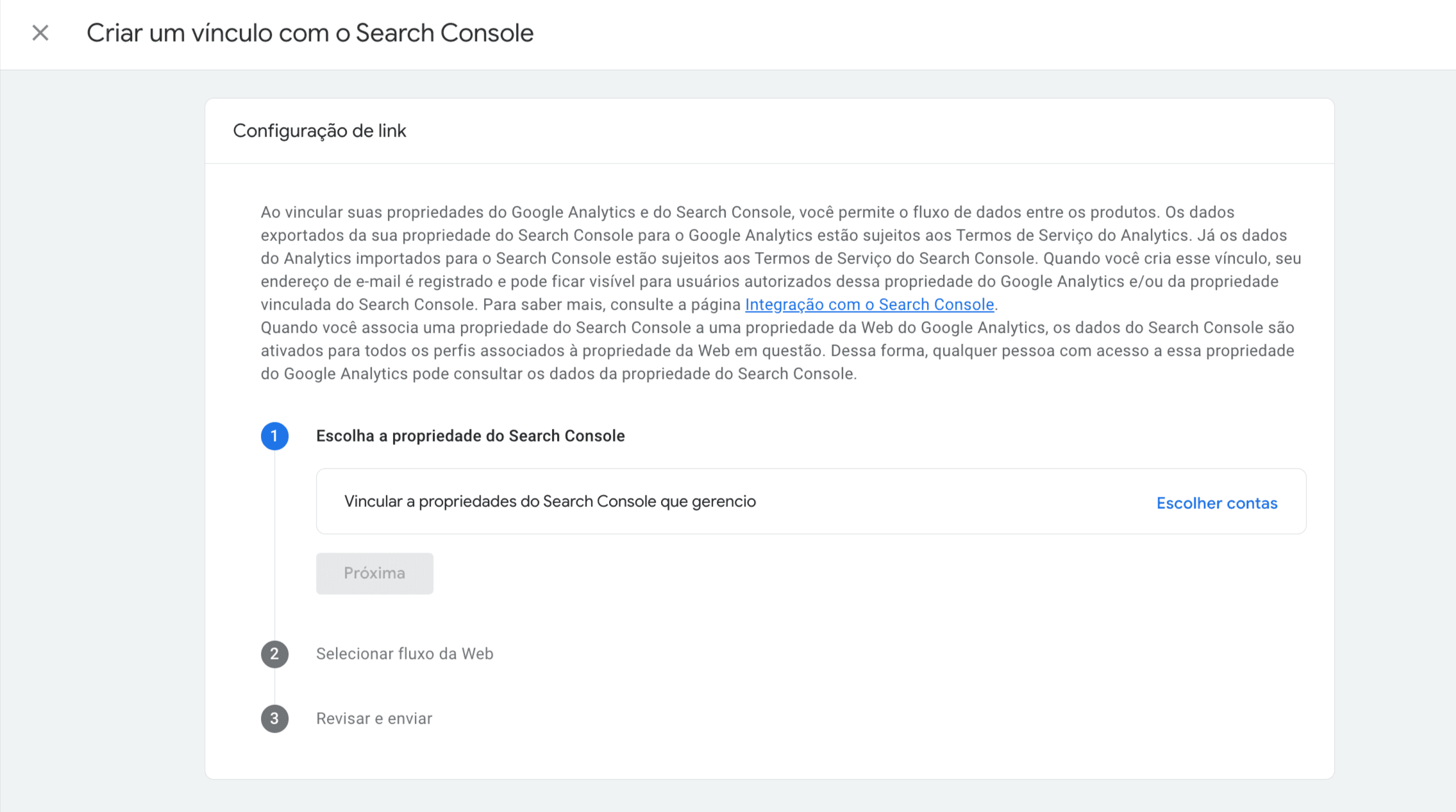The height and width of the screenshot is (812, 1456).
Task: Click the step 1 progress indicator
Action: point(274,436)
